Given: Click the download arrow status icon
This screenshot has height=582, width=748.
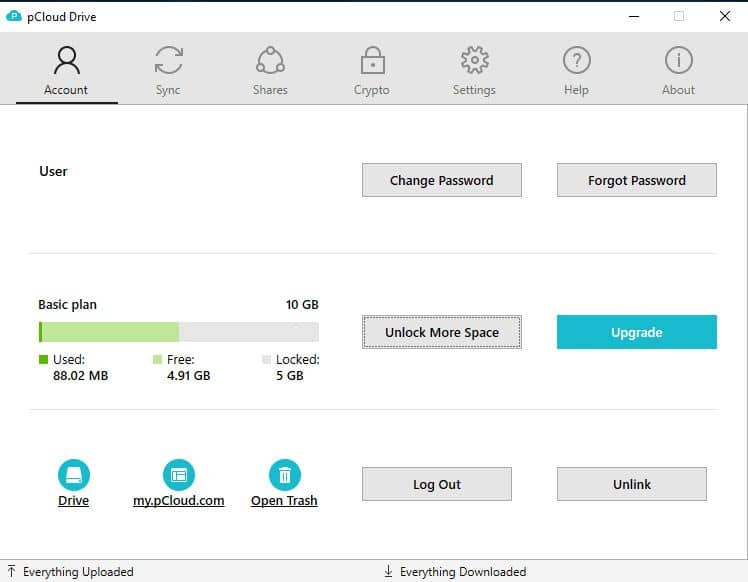Looking at the screenshot, I should tap(389, 571).
